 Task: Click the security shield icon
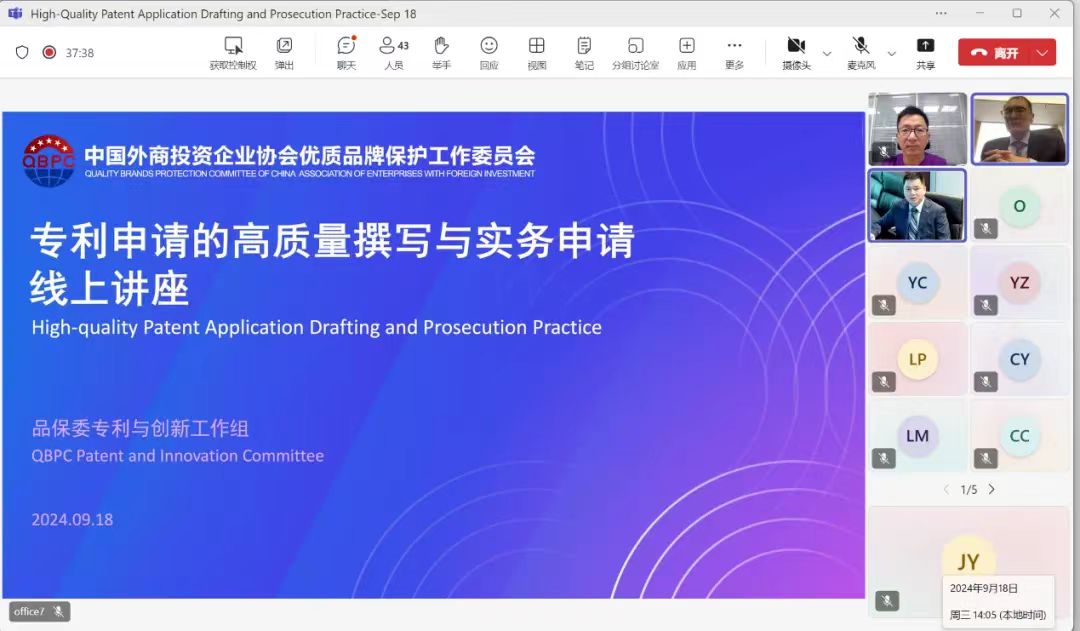[x=22, y=52]
